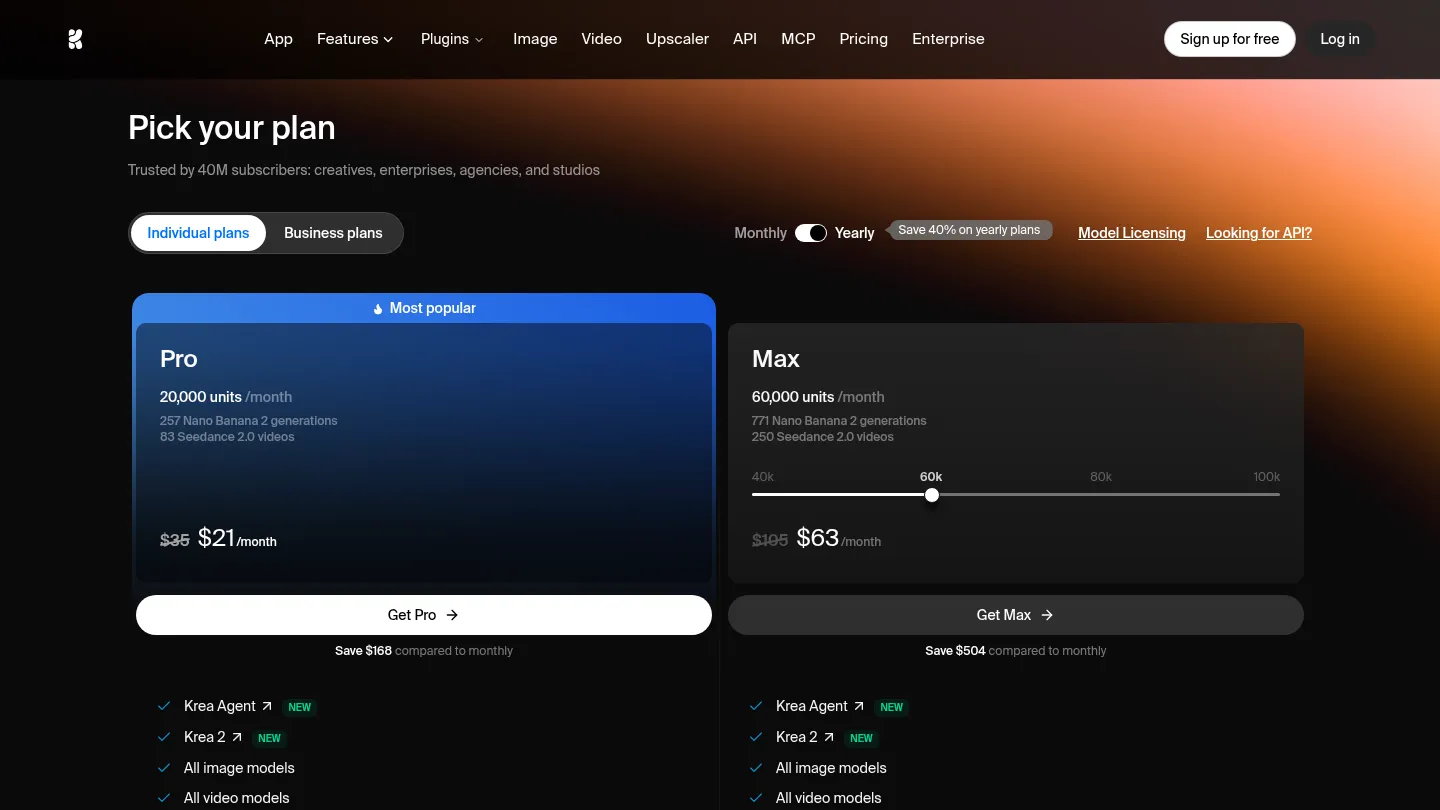Image resolution: width=1440 pixels, height=810 pixels.
Task: Select the Yearly billing label
Action: [x=854, y=233]
